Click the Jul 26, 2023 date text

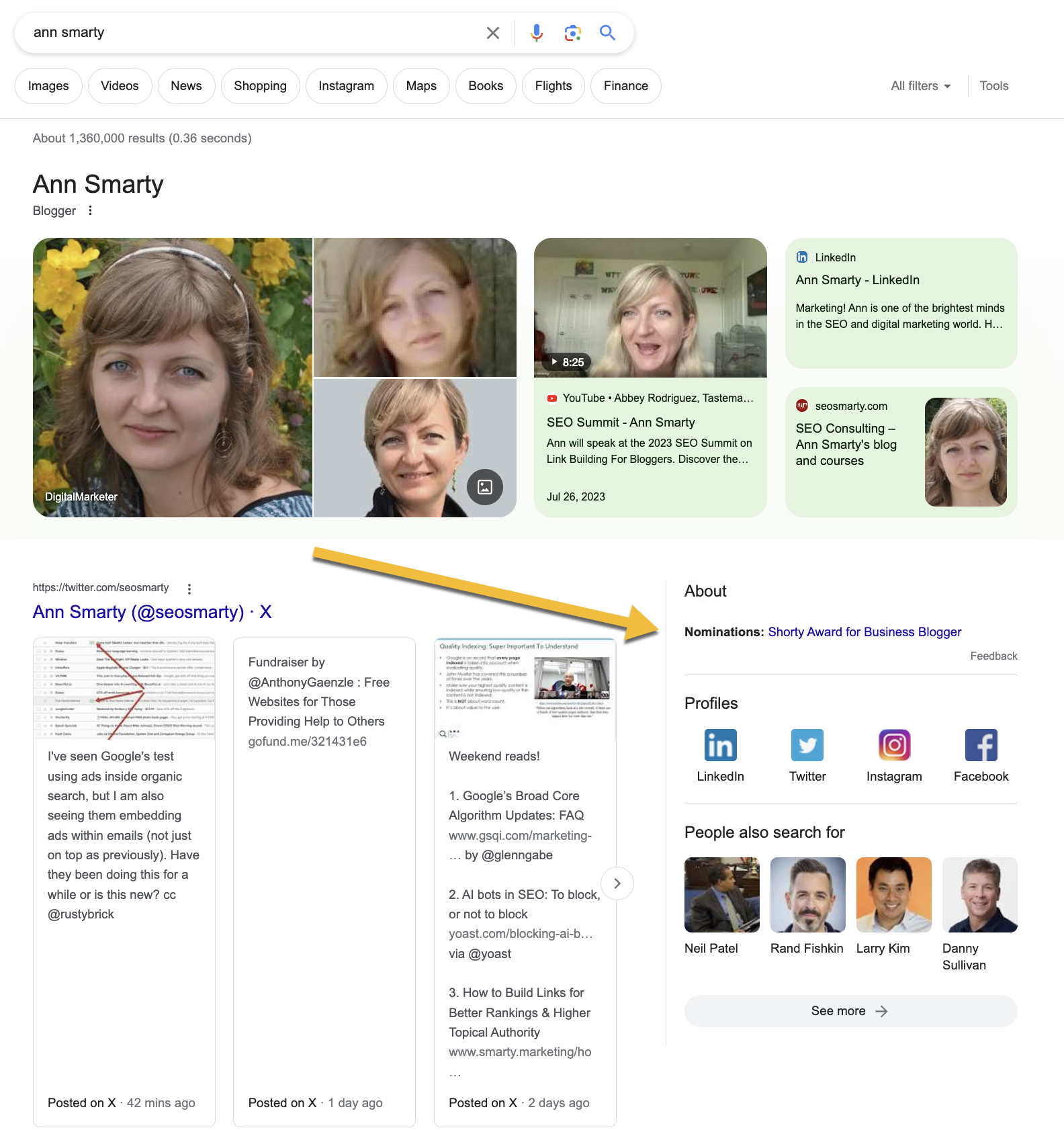576,497
